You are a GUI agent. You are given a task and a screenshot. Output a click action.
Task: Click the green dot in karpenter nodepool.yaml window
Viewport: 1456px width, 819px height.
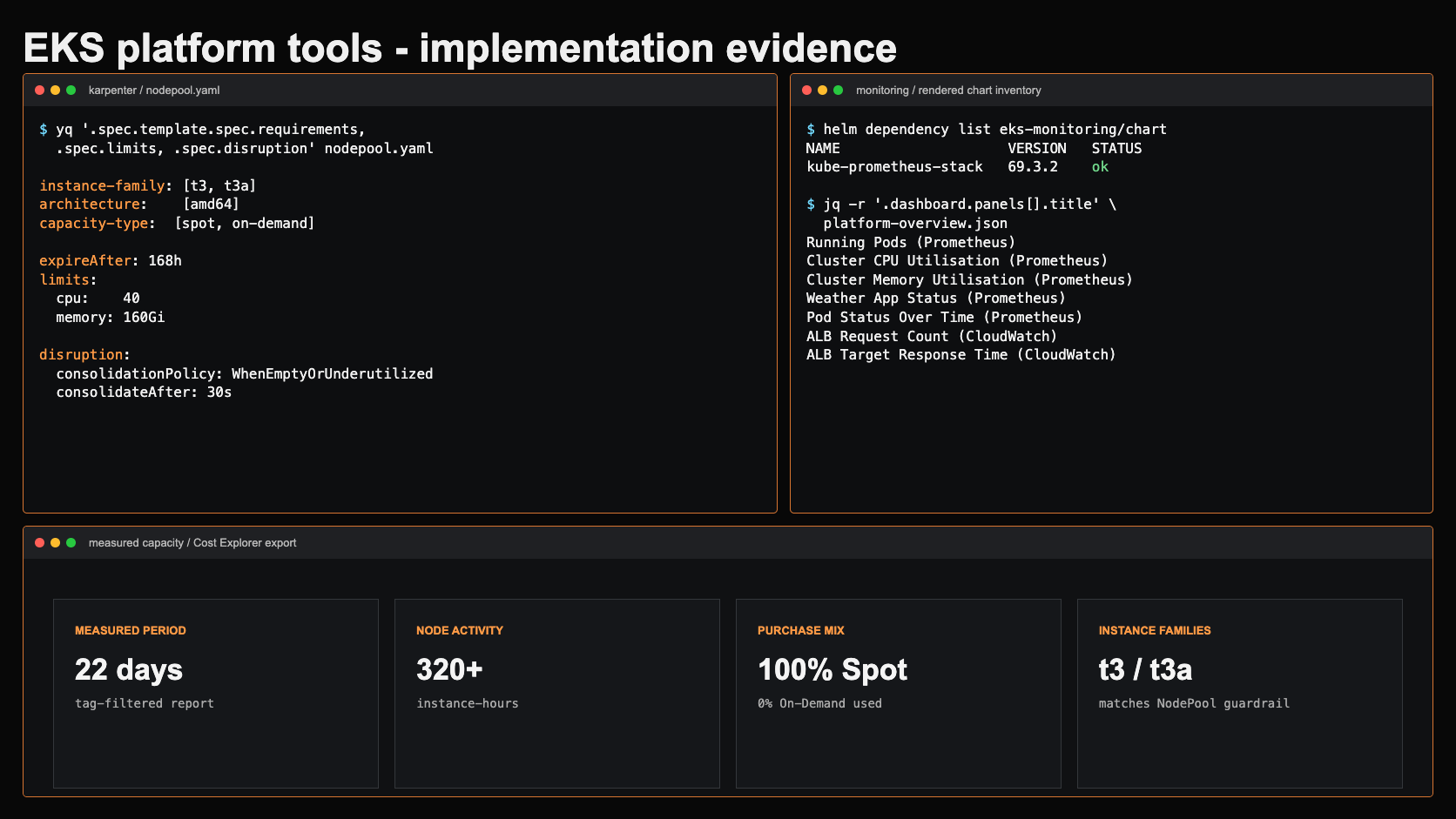[x=71, y=91]
